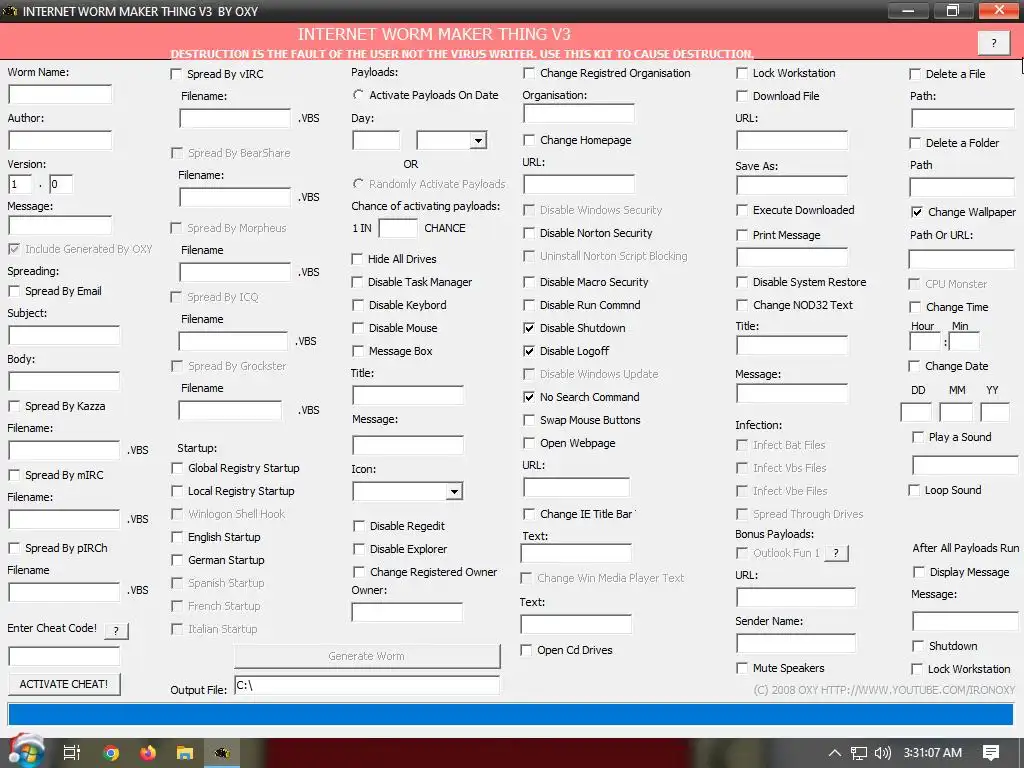Check the Play a Sound checkbox
Image resolution: width=1024 pixels, height=768 pixels.
918,437
